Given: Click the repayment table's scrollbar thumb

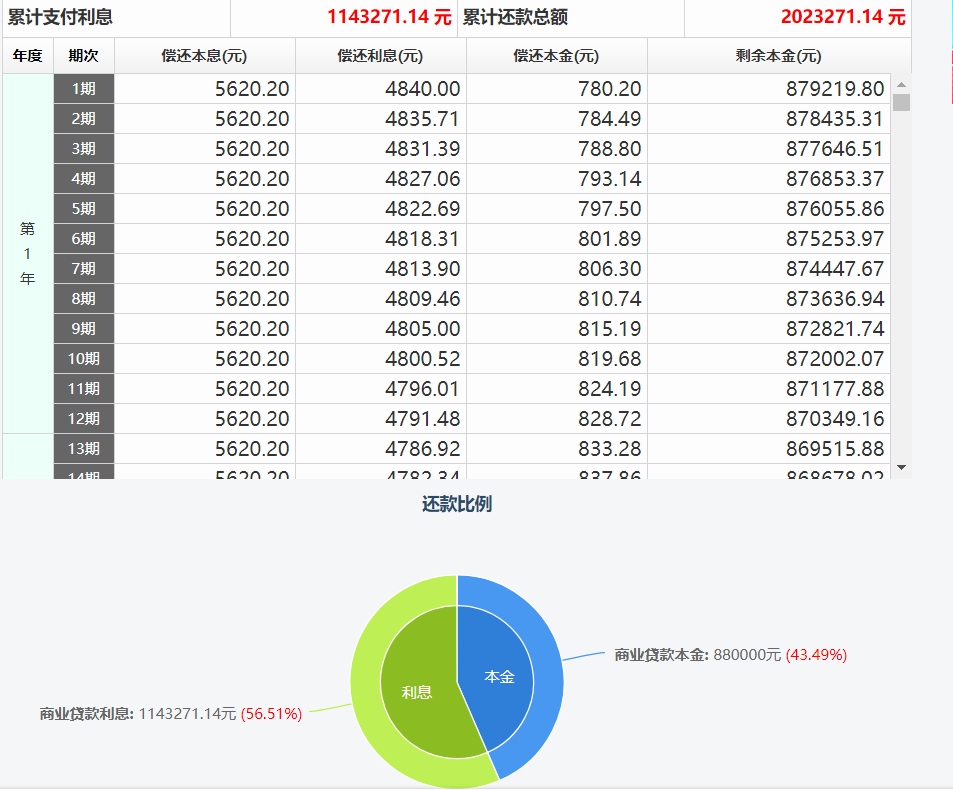Looking at the screenshot, I should tap(901, 103).
